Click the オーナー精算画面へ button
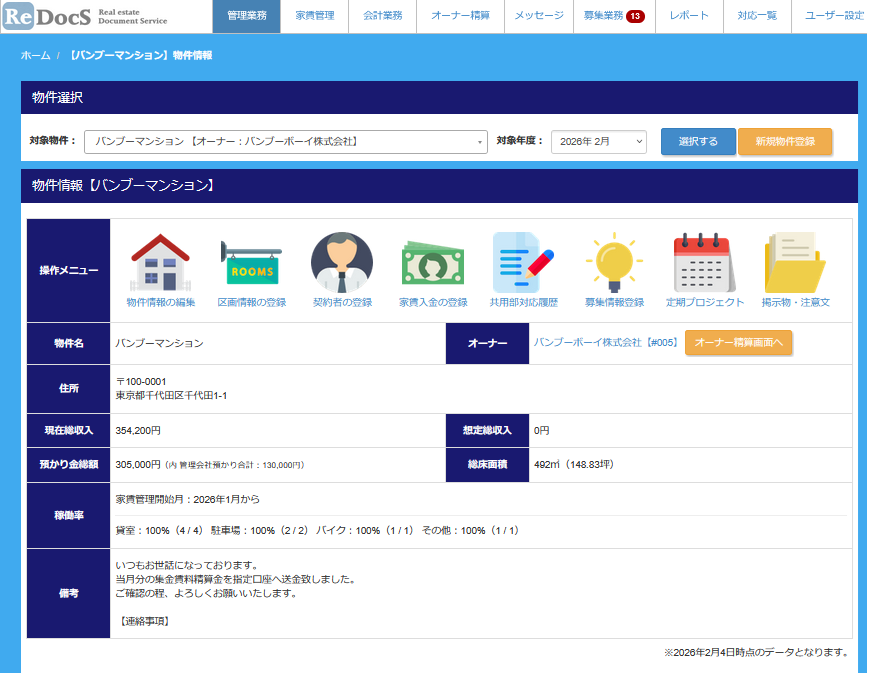This screenshot has height=673, width=871. click(x=738, y=343)
